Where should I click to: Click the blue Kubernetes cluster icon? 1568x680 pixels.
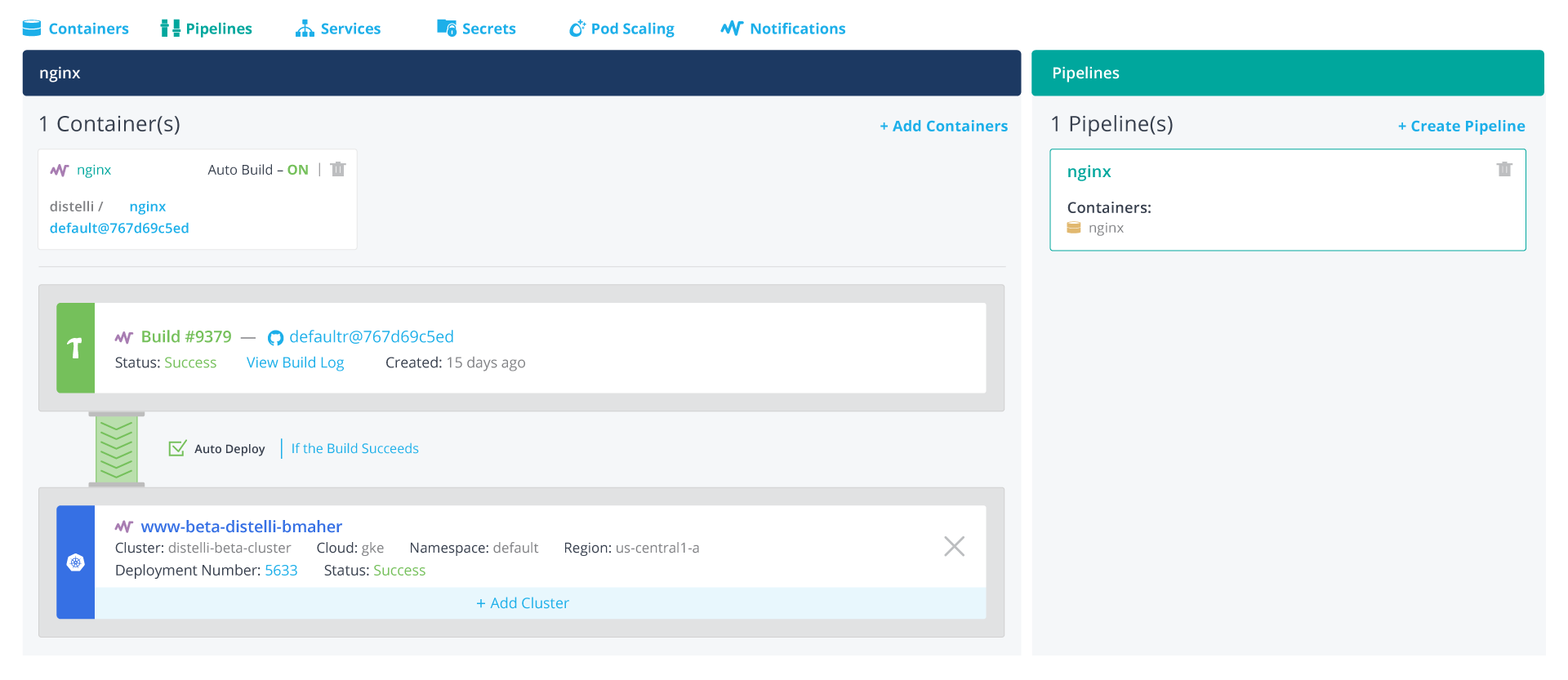[x=75, y=562]
